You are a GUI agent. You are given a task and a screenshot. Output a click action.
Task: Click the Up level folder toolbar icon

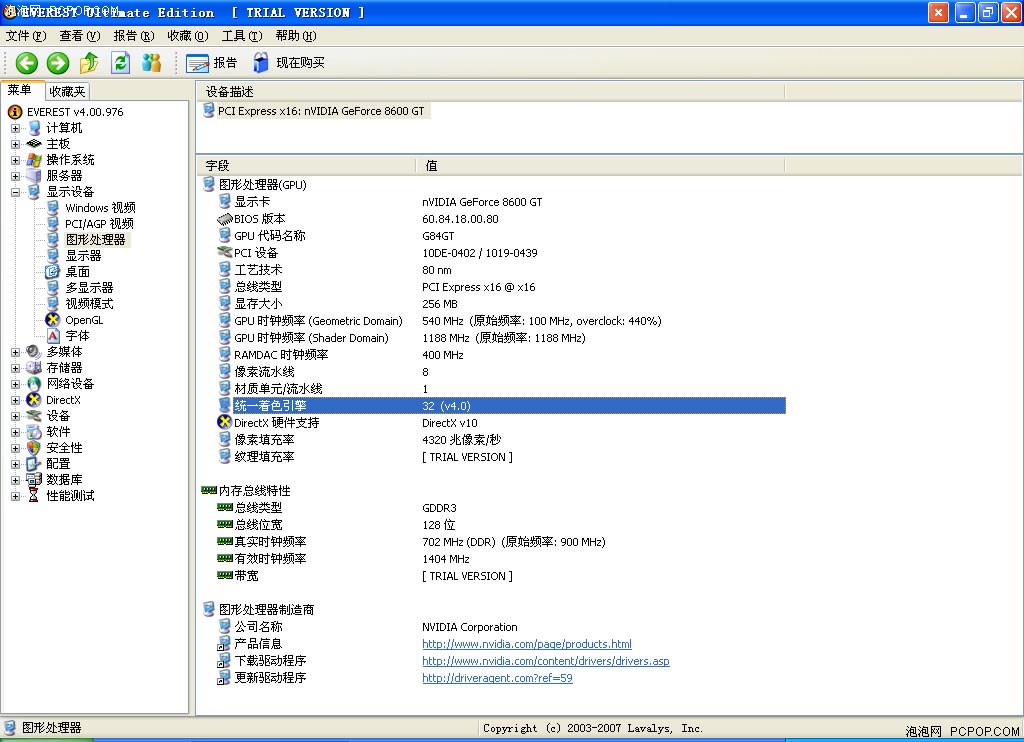point(89,63)
